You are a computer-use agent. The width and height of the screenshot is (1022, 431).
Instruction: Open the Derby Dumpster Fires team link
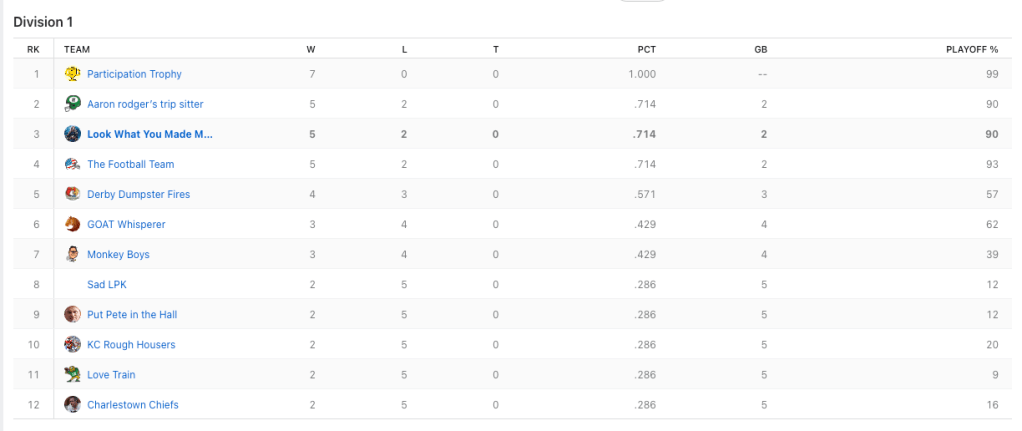point(138,194)
